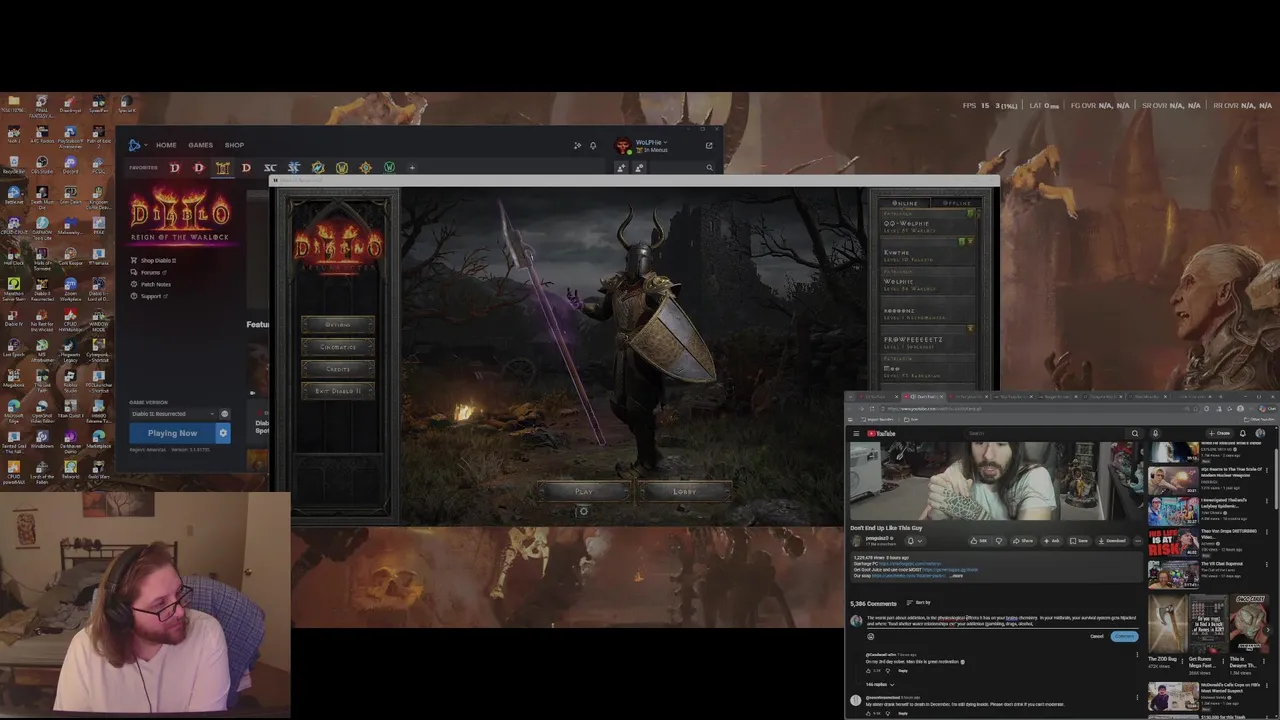The width and height of the screenshot is (1280, 720).
Task: Expand video description with ...more
Action: pyautogui.click(x=957, y=576)
